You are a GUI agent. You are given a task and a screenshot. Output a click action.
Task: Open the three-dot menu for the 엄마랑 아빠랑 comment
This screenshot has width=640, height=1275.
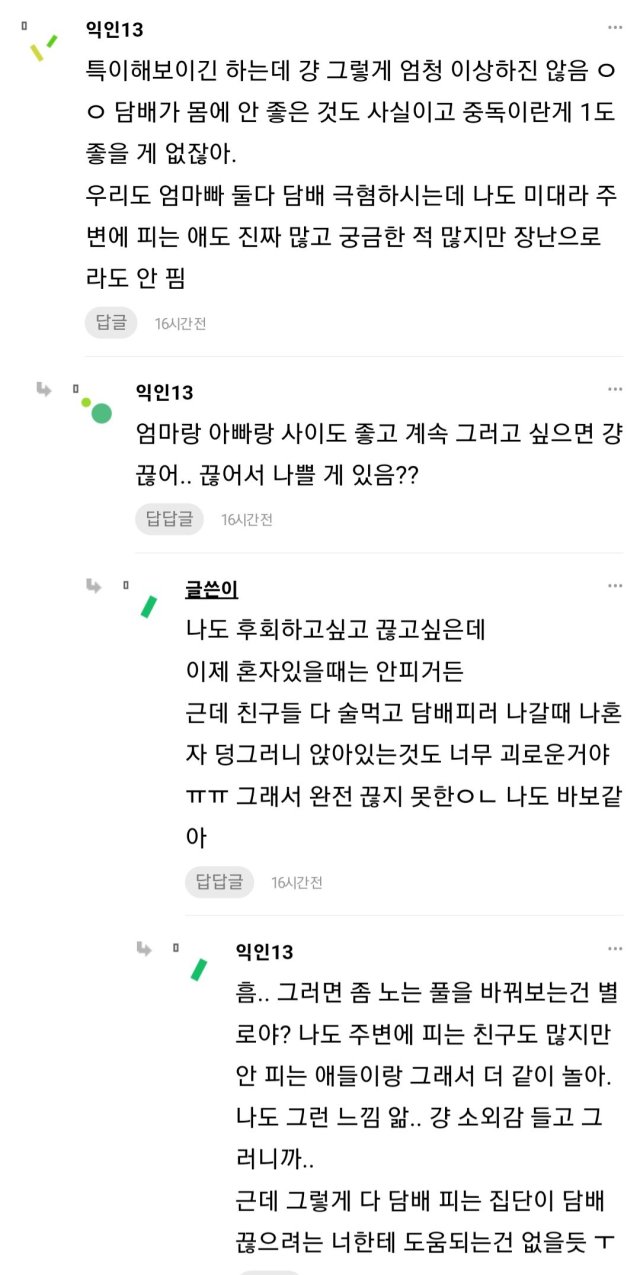point(615,389)
